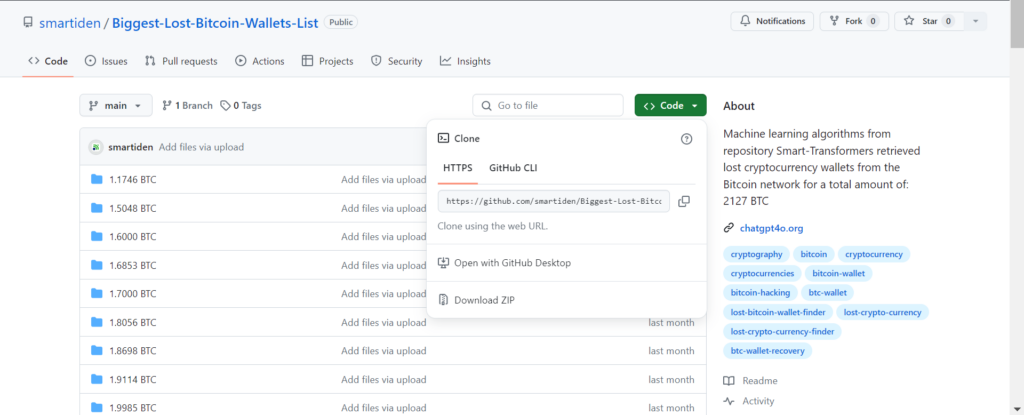Viewport: 1024px width, 415px height.
Task: Open the 1.5048 BTC folder
Action: 133,208
